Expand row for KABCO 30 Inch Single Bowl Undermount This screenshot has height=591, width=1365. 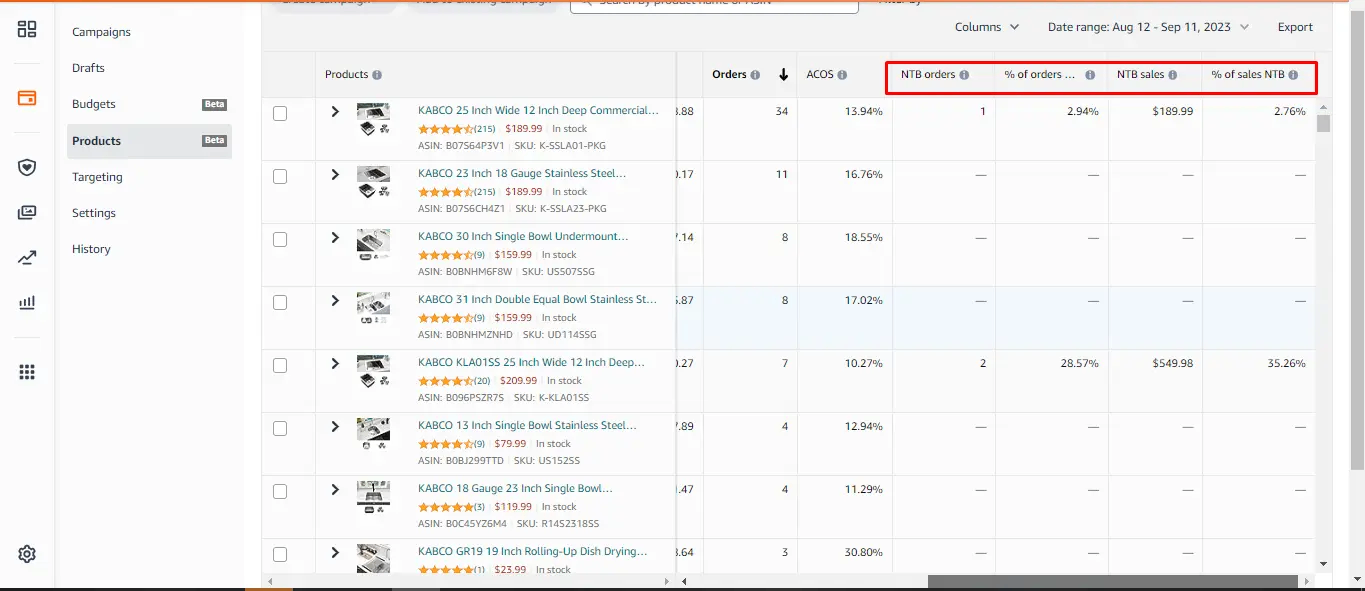pos(336,237)
